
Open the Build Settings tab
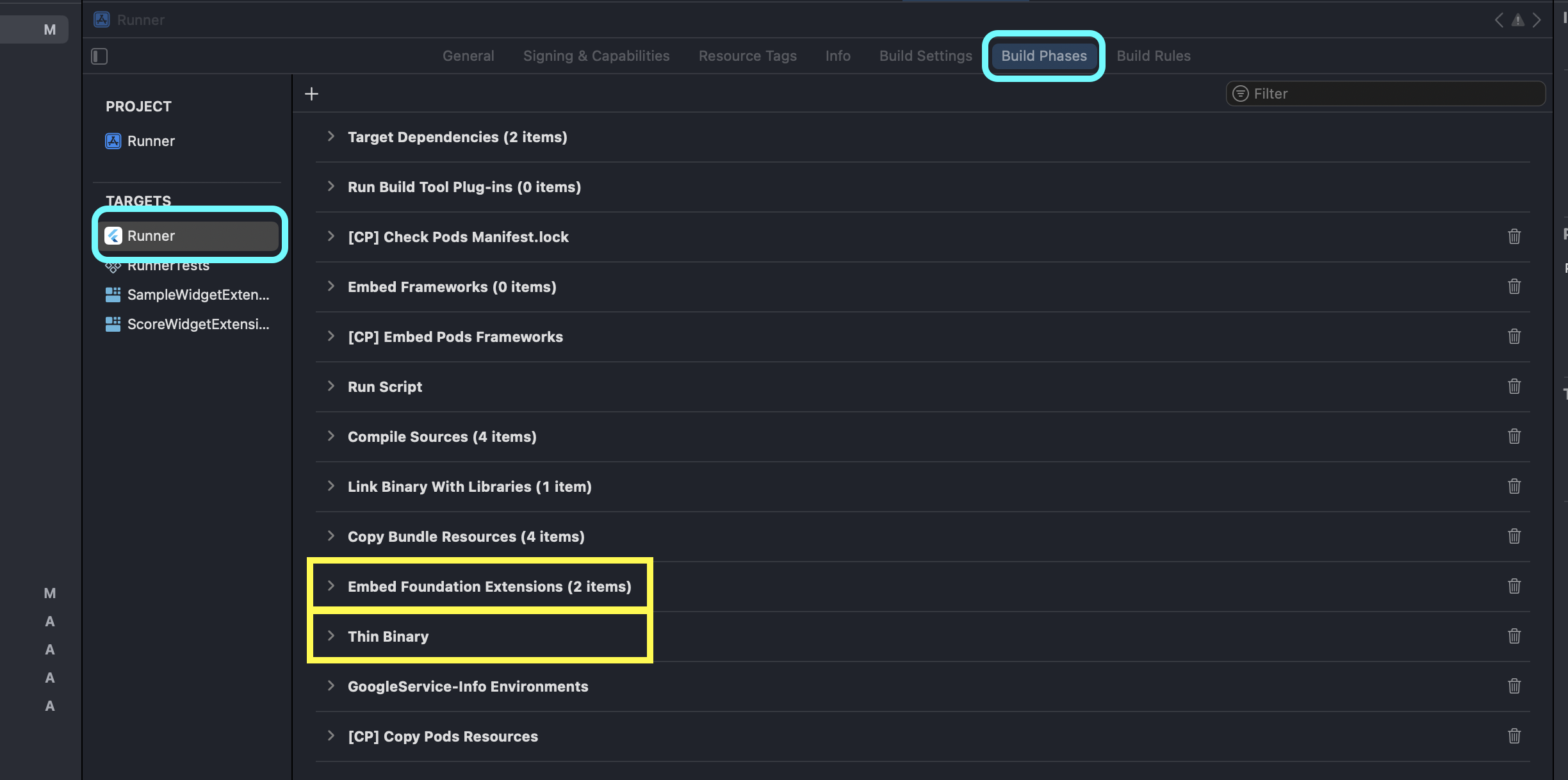pos(926,56)
